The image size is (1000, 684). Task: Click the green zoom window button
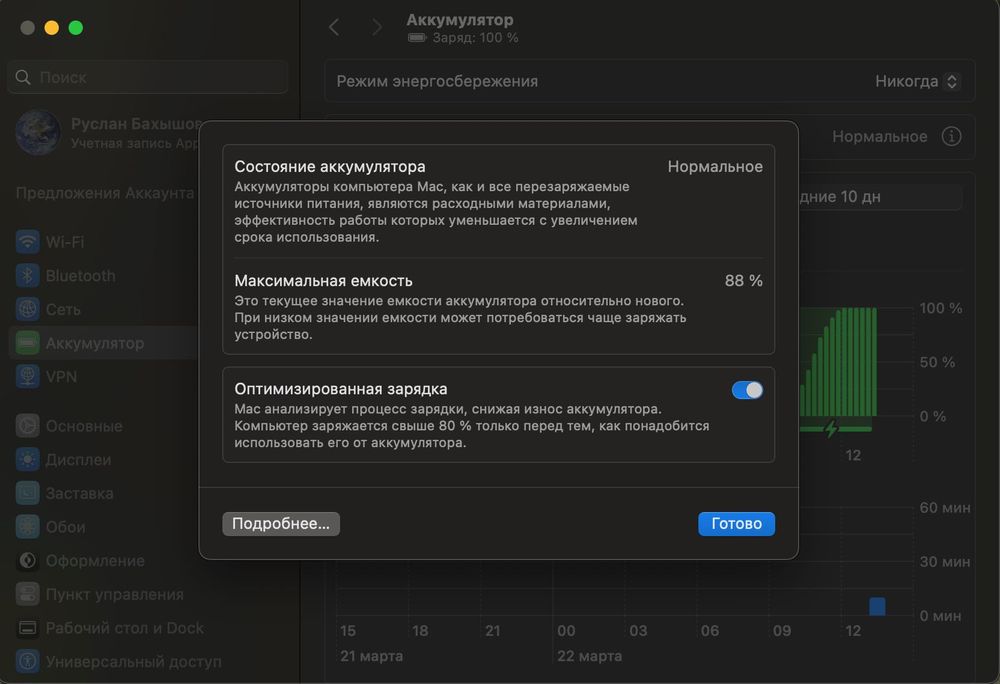tap(76, 27)
